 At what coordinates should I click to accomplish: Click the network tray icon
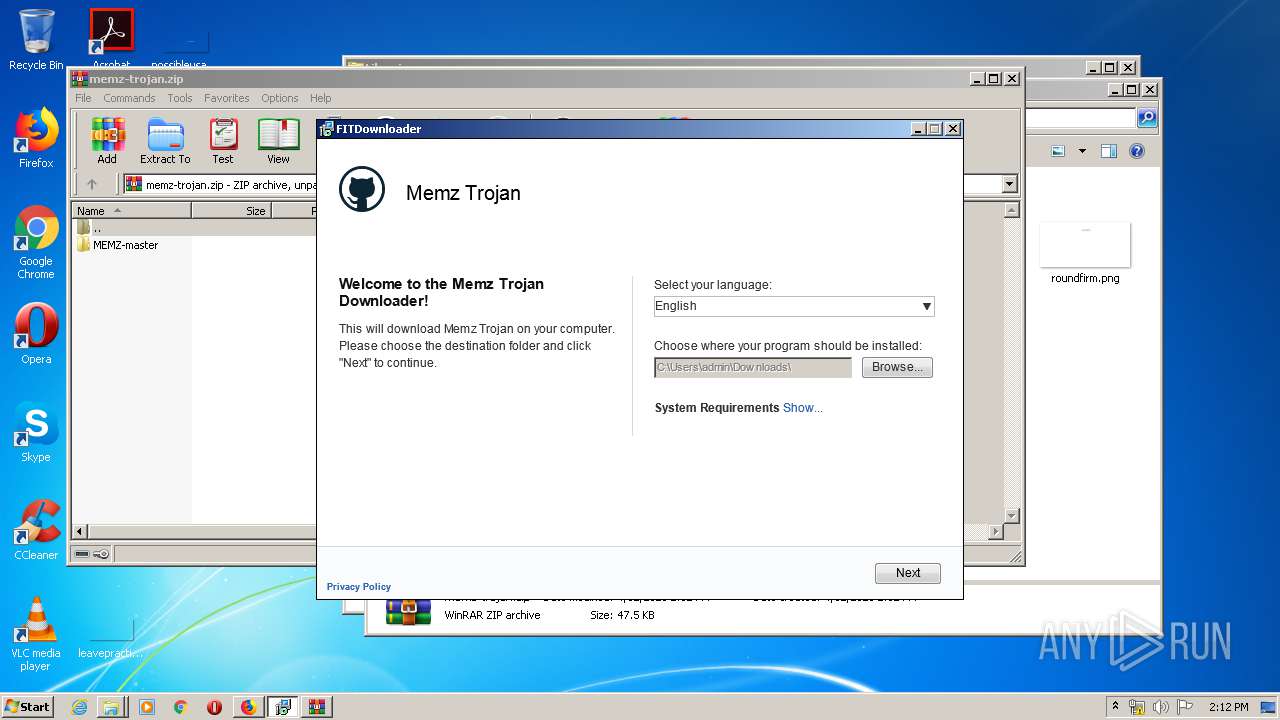pos(1137,707)
